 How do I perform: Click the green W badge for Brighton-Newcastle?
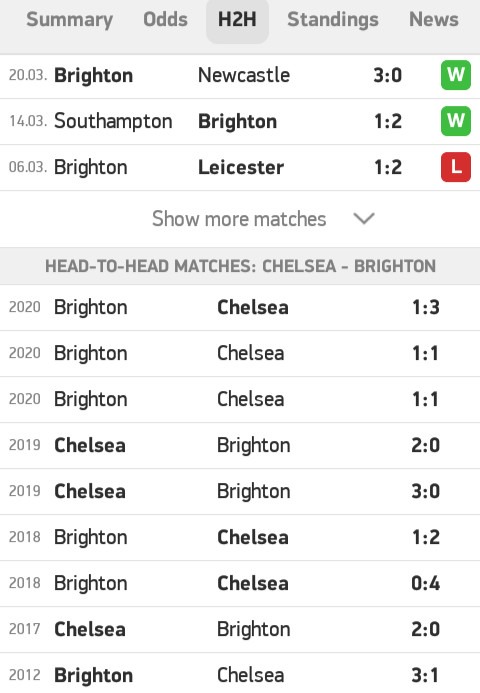tap(456, 75)
